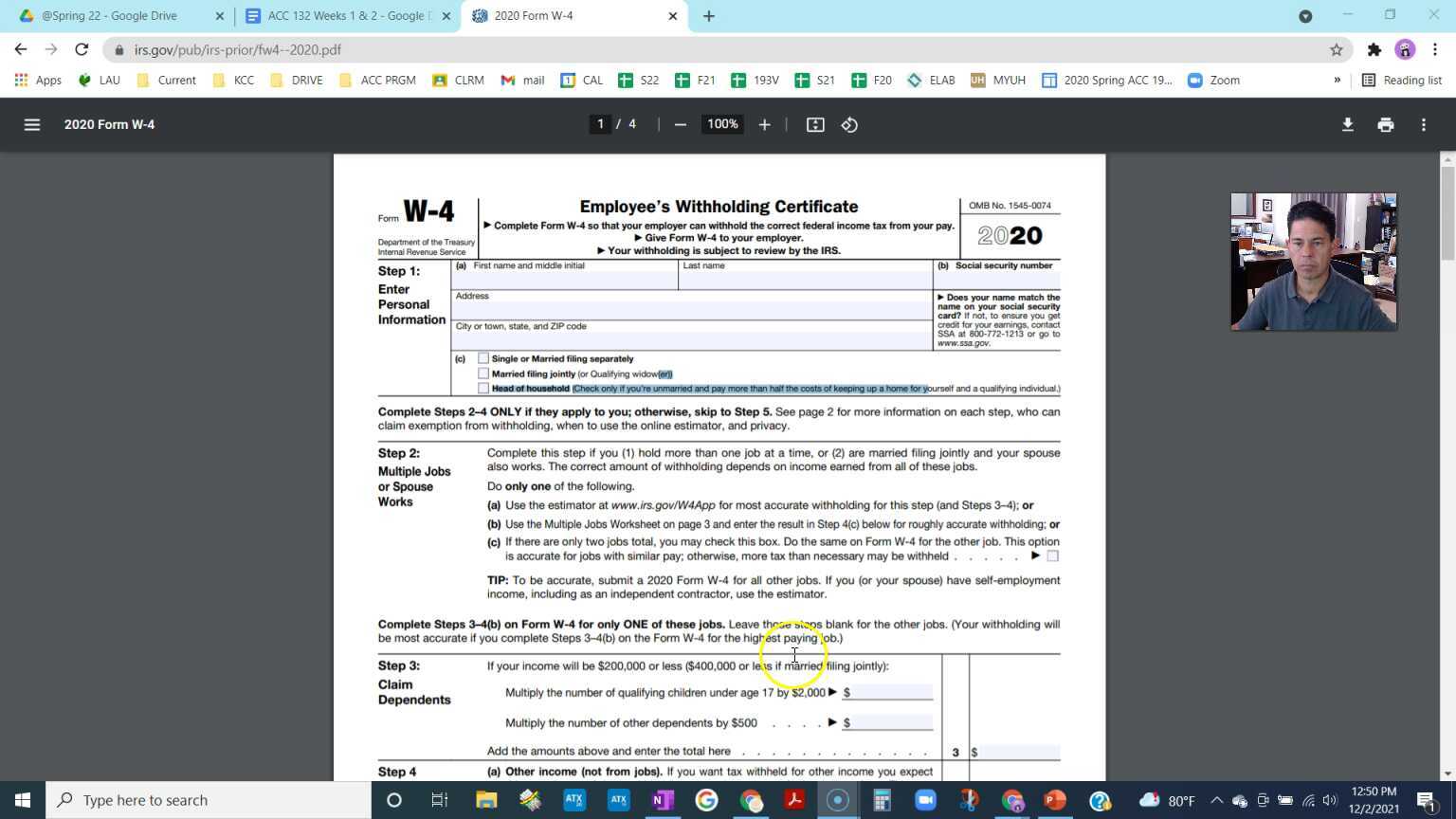The image size is (1456, 819).
Task: Rotate the PDF page counterclockwise
Action: click(848, 124)
